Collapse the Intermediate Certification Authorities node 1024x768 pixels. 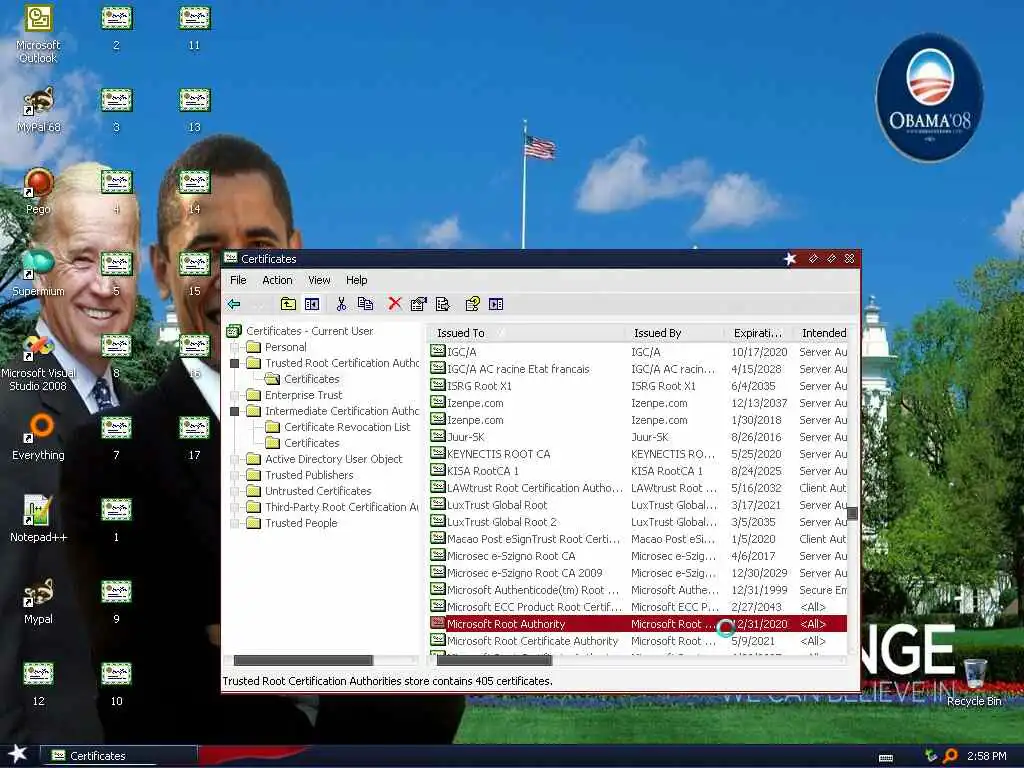234,411
